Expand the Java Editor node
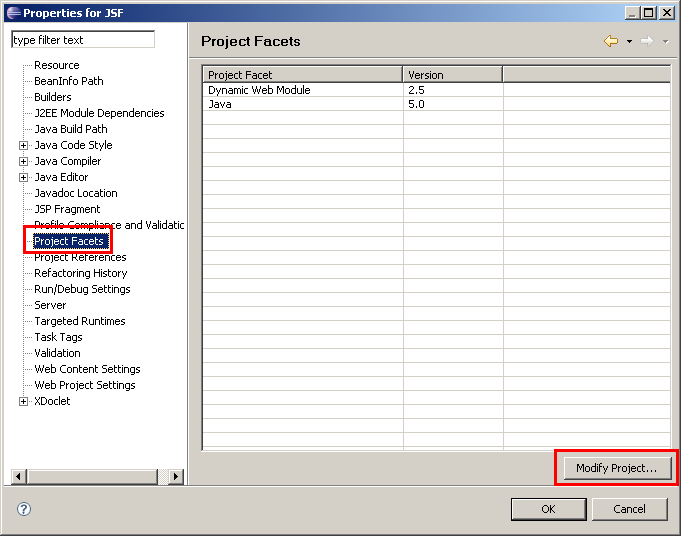This screenshot has width=681, height=536. (x=23, y=177)
